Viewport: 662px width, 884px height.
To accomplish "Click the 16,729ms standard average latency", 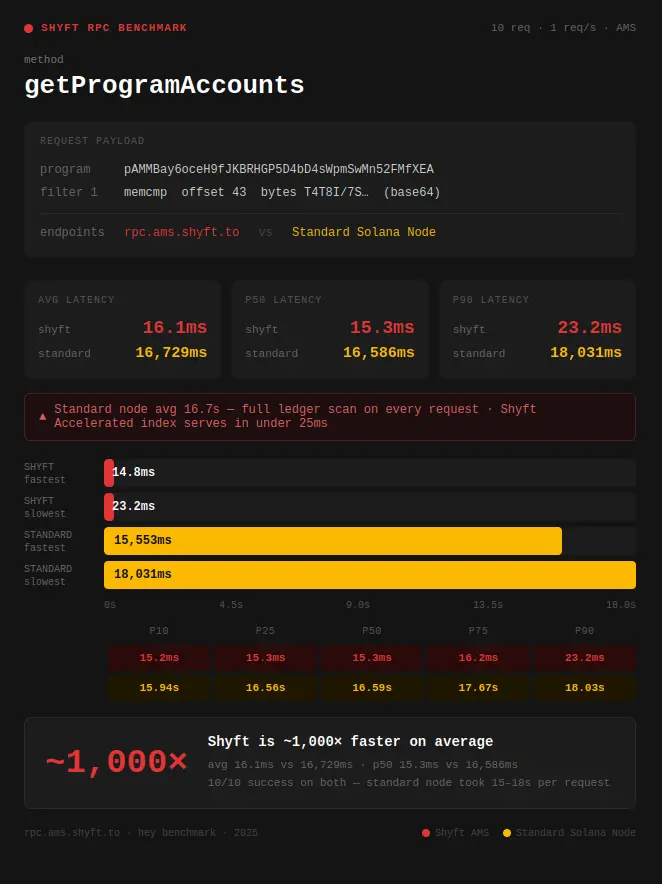I will [171, 352].
